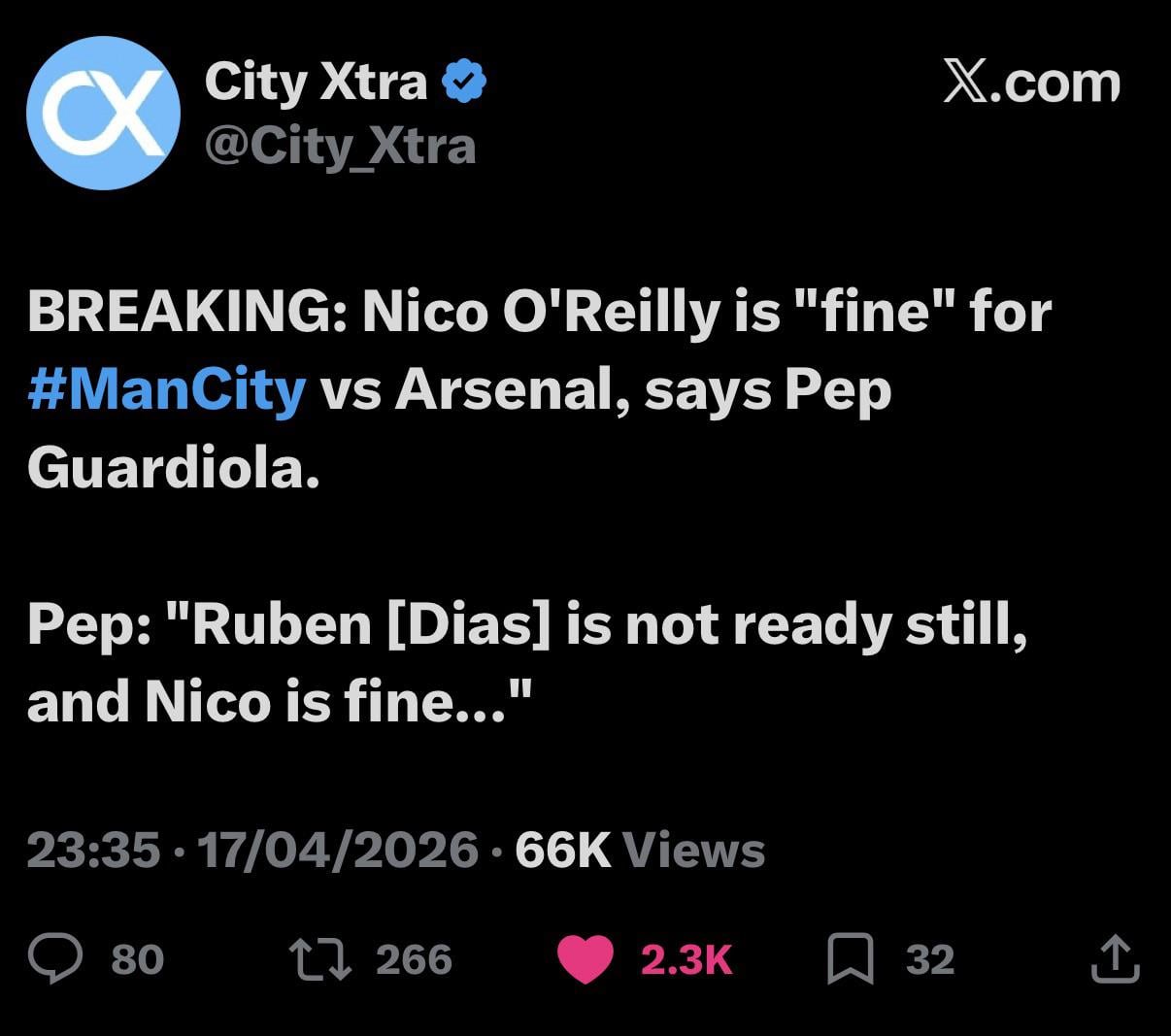
Task: Click the 23:35 timestamp
Action: tap(93, 850)
